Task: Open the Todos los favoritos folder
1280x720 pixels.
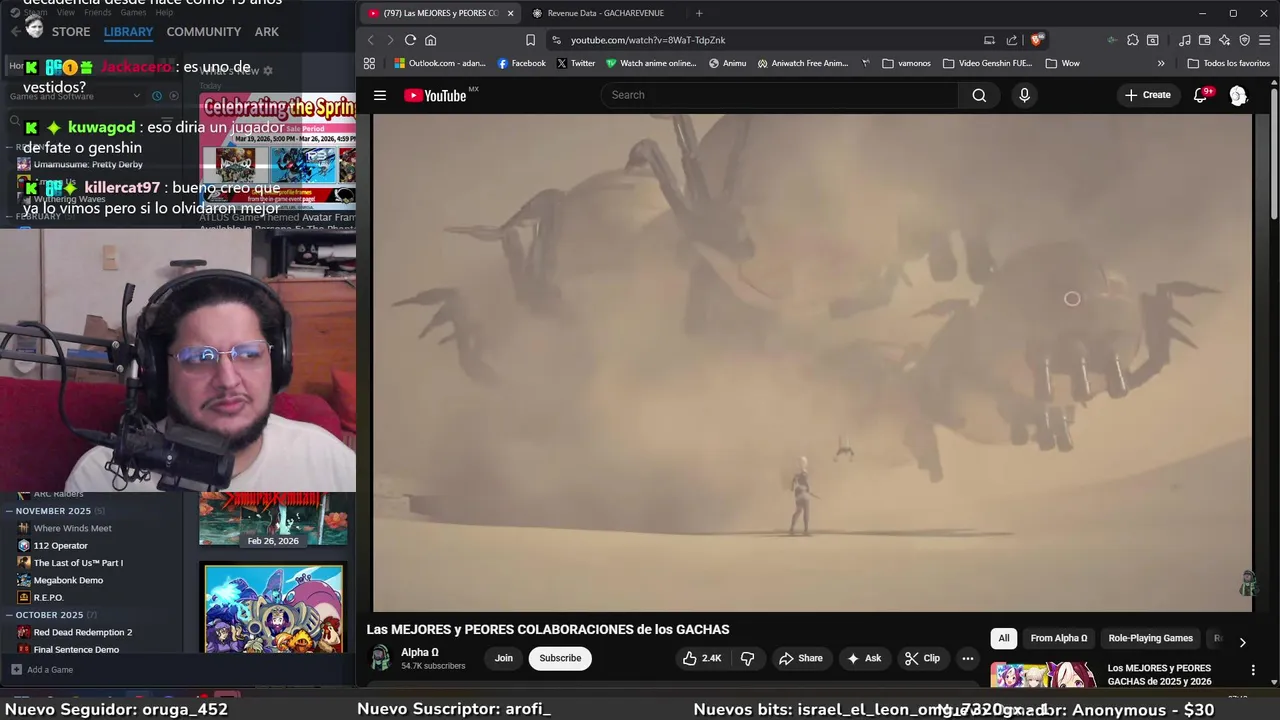Action: [1229, 63]
